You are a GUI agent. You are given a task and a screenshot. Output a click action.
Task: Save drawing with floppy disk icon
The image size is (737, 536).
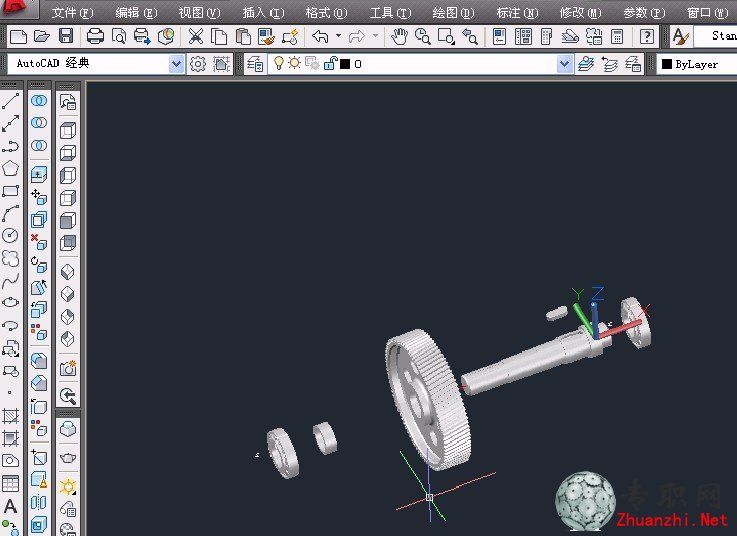[x=66, y=36]
